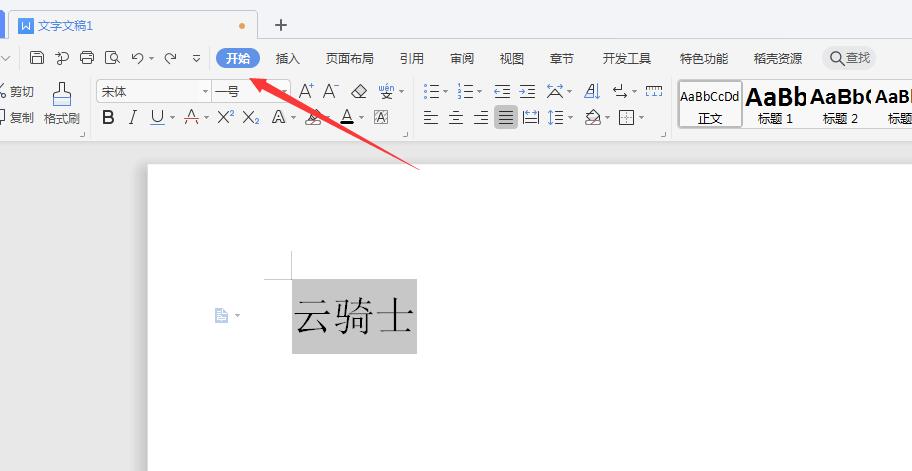912x471 pixels.
Task: Apply the 标题 2 style
Action: (840, 104)
